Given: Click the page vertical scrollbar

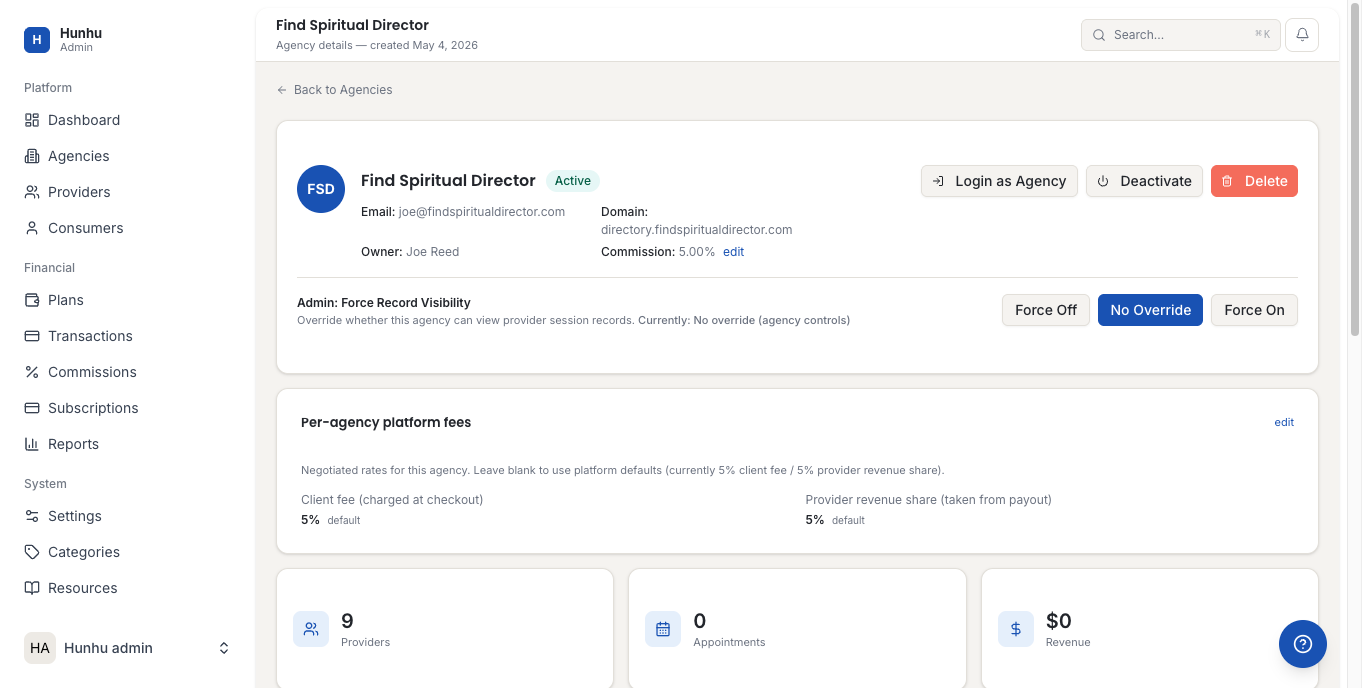Looking at the screenshot, I should [1355, 170].
